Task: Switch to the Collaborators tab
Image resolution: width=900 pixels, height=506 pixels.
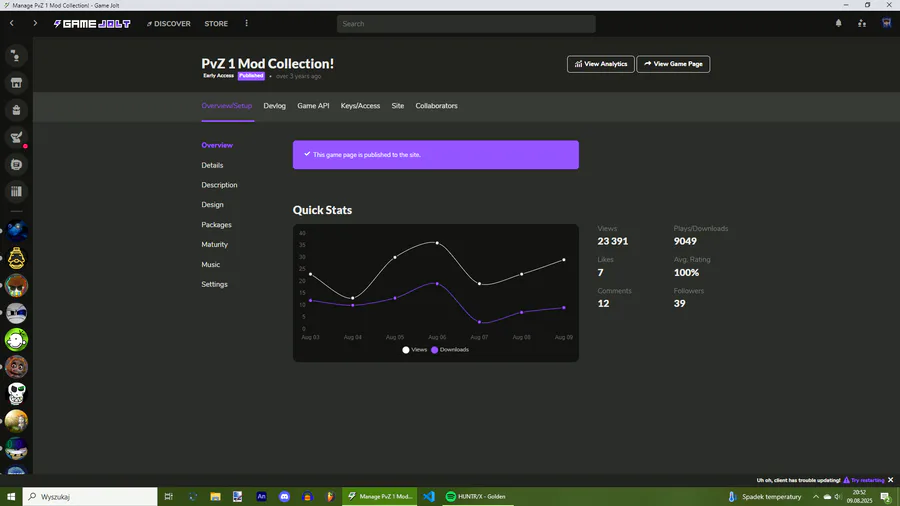Action: [436, 106]
